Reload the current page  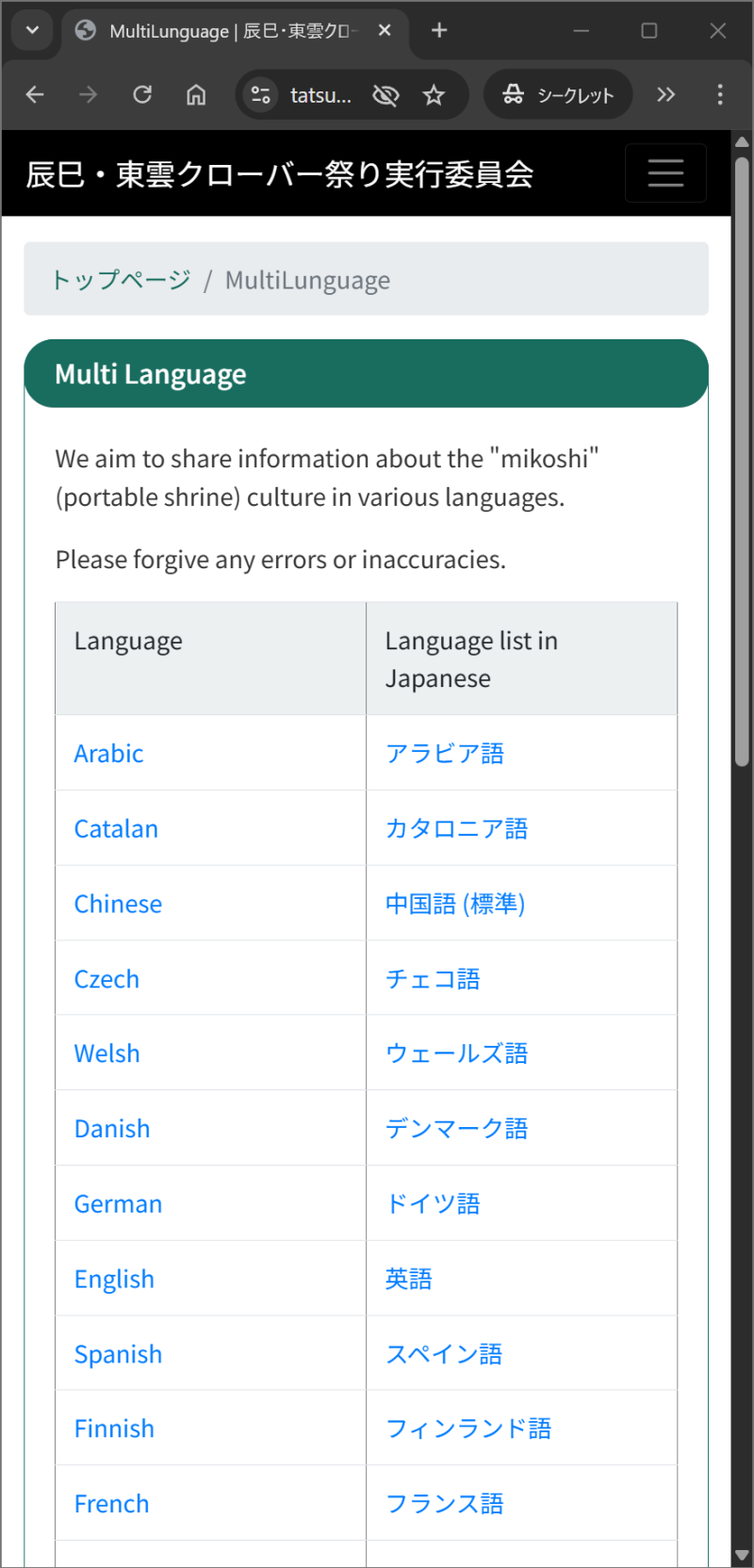(x=142, y=94)
